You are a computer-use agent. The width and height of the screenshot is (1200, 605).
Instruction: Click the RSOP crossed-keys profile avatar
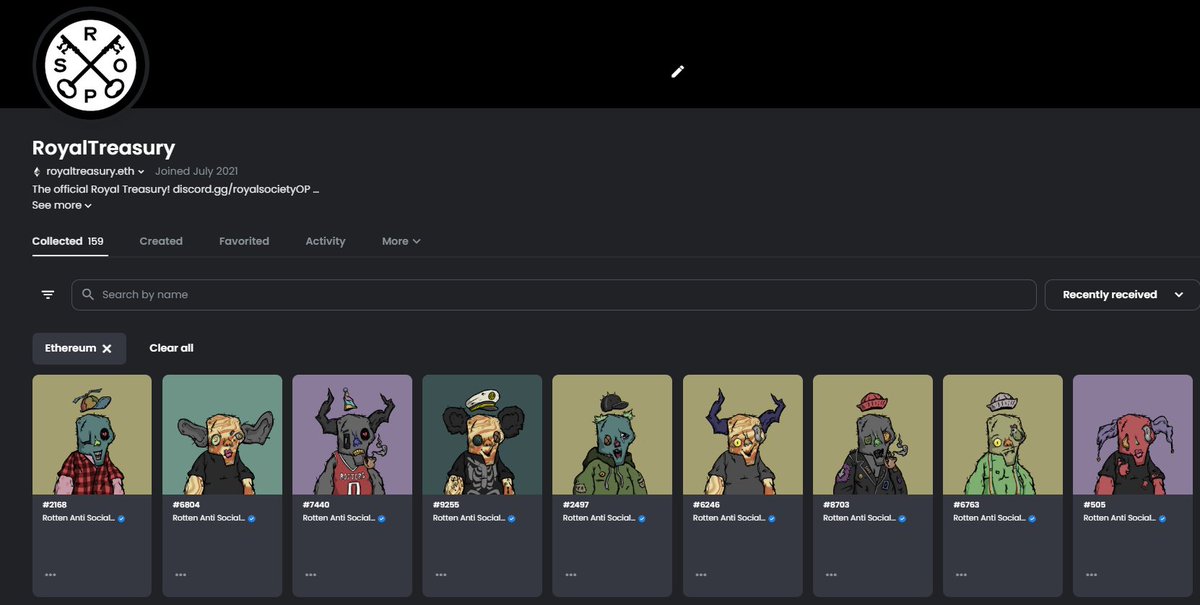tap(91, 64)
